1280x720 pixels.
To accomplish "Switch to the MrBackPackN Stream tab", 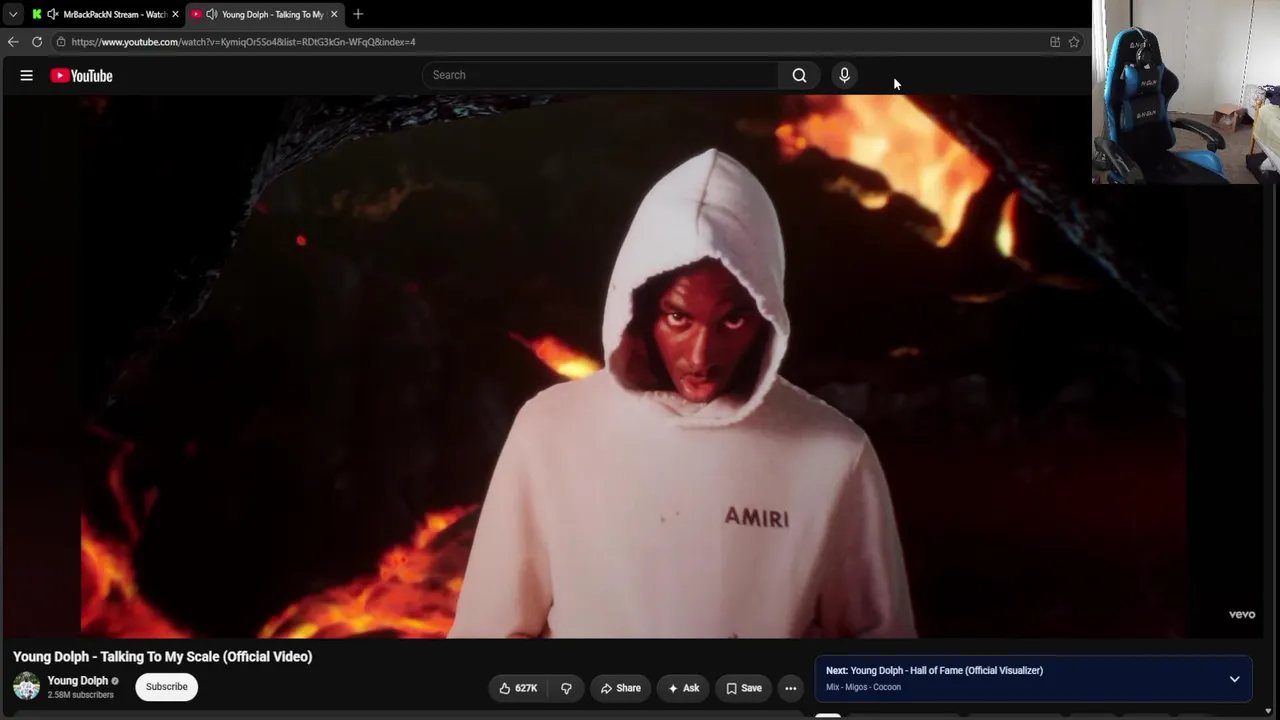I will pos(105,14).
